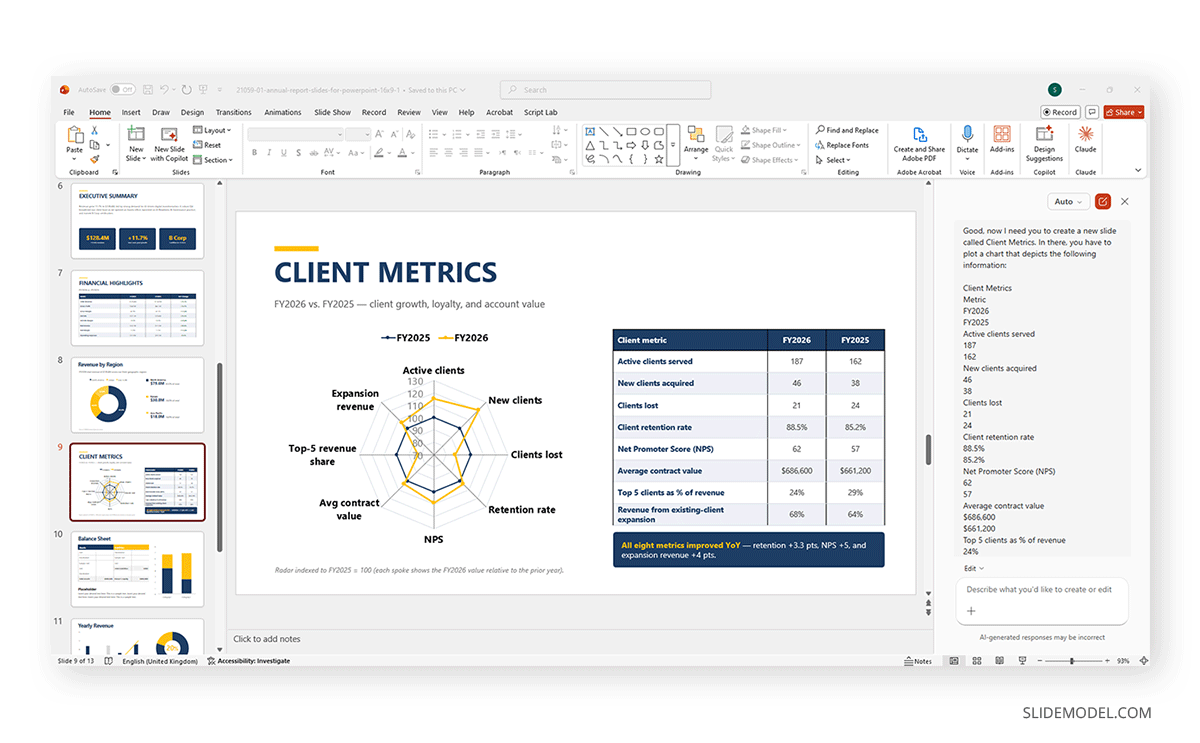Click the Record button near Share
Viewport: 1200px width, 743px height.
[x=1060, y=112]
